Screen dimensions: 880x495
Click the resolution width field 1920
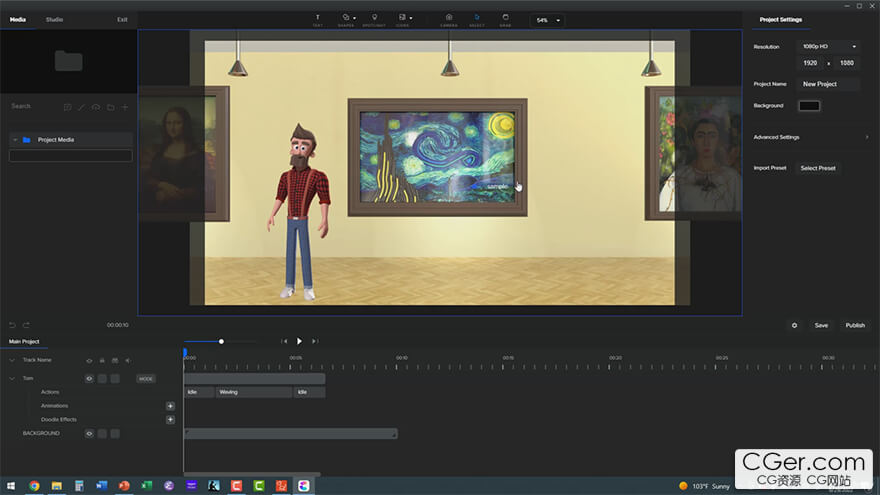(810, 63)
